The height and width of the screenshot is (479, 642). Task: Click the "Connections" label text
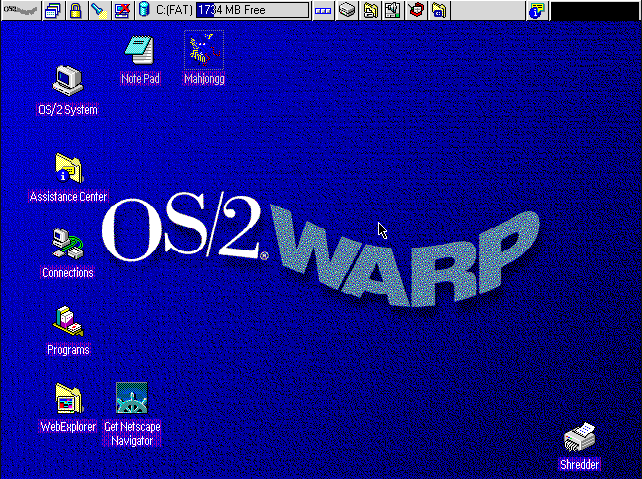[68, 273]
